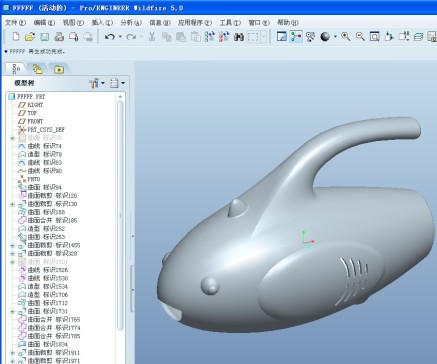Regenerate the model
This screenshot has height=364, width=437.
coord(210,36)
